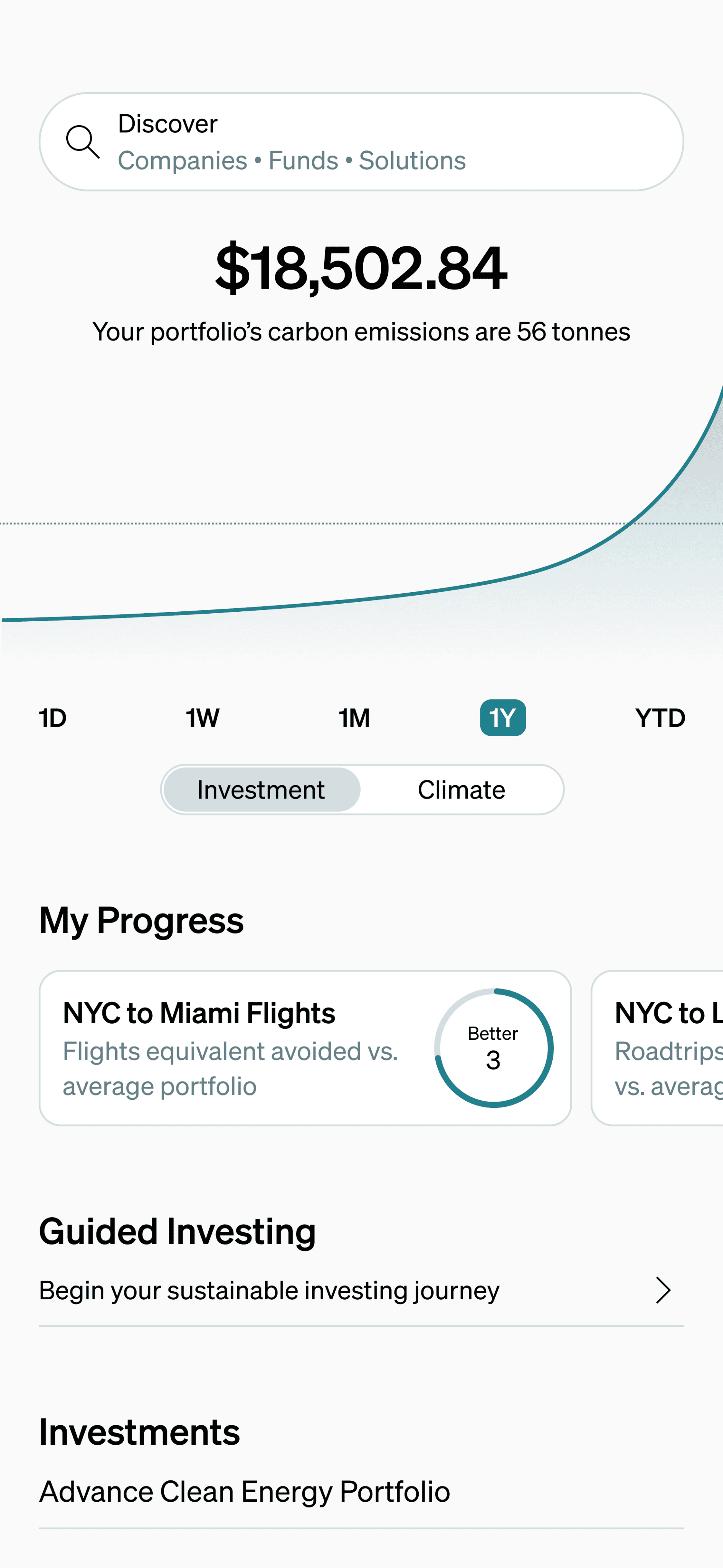Click the portfolio value $18,502.84
The width and height of the screenshot is (723, 1568).
tap(361, 267)
